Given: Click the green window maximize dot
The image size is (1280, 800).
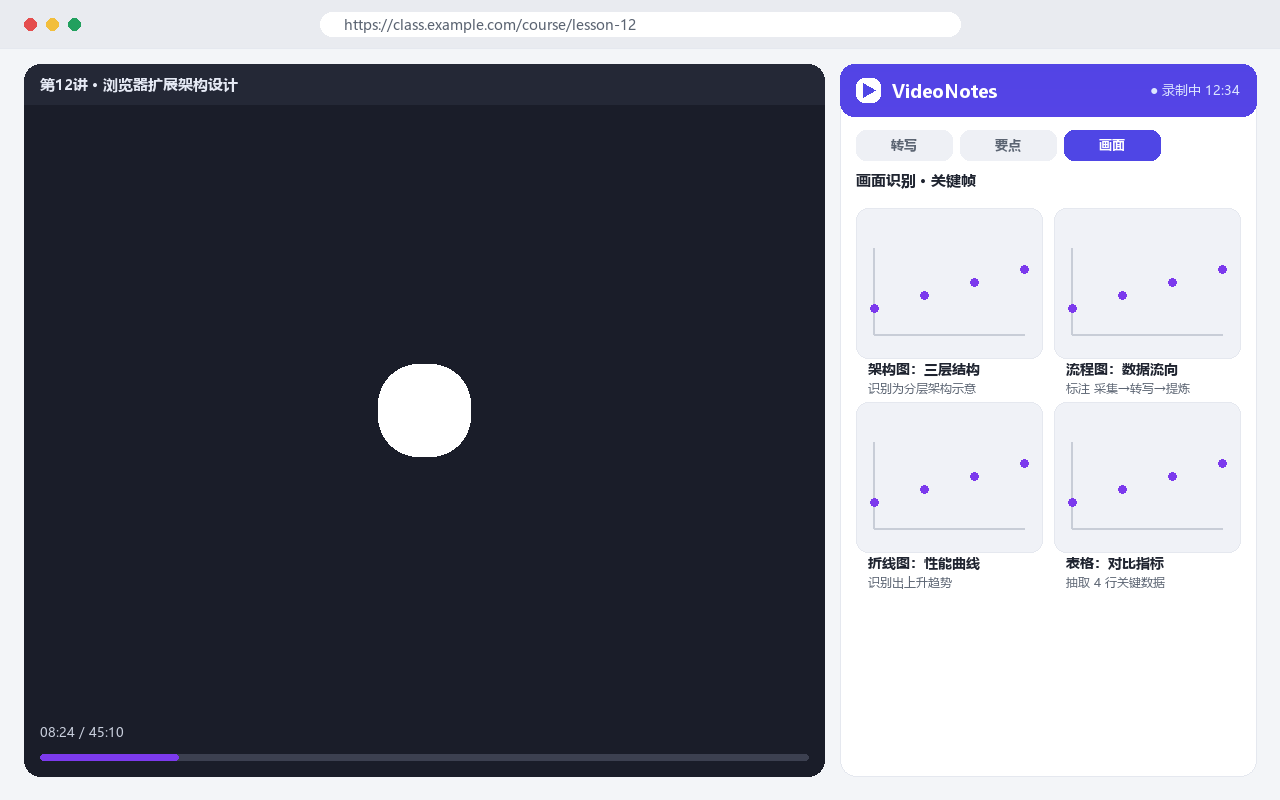Looking at the screenshot, I should click(x=75, y=25).
